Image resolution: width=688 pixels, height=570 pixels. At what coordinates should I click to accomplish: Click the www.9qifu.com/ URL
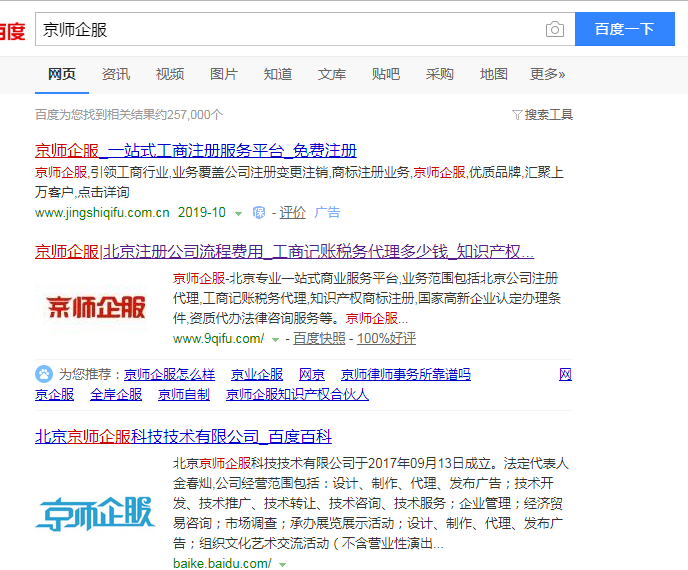tap(219, 339)
